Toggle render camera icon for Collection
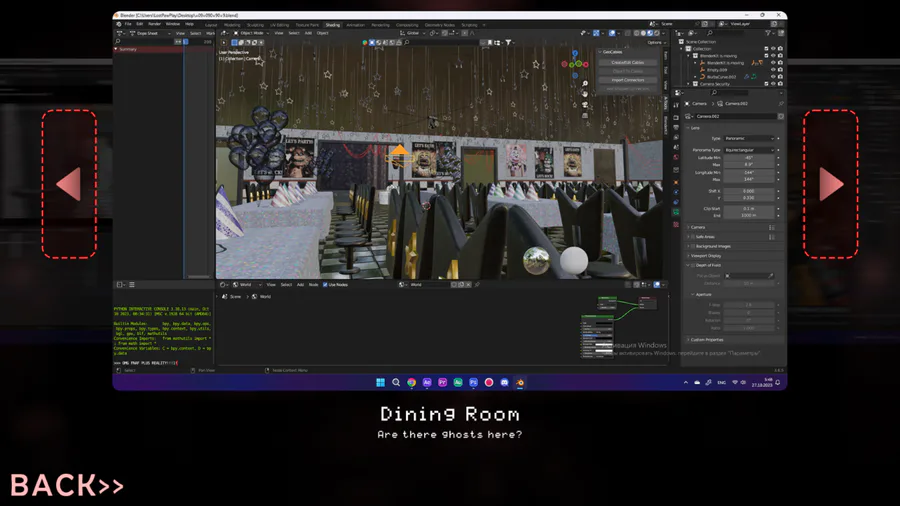This screenshot has height=506, width=900. (780, 49)
